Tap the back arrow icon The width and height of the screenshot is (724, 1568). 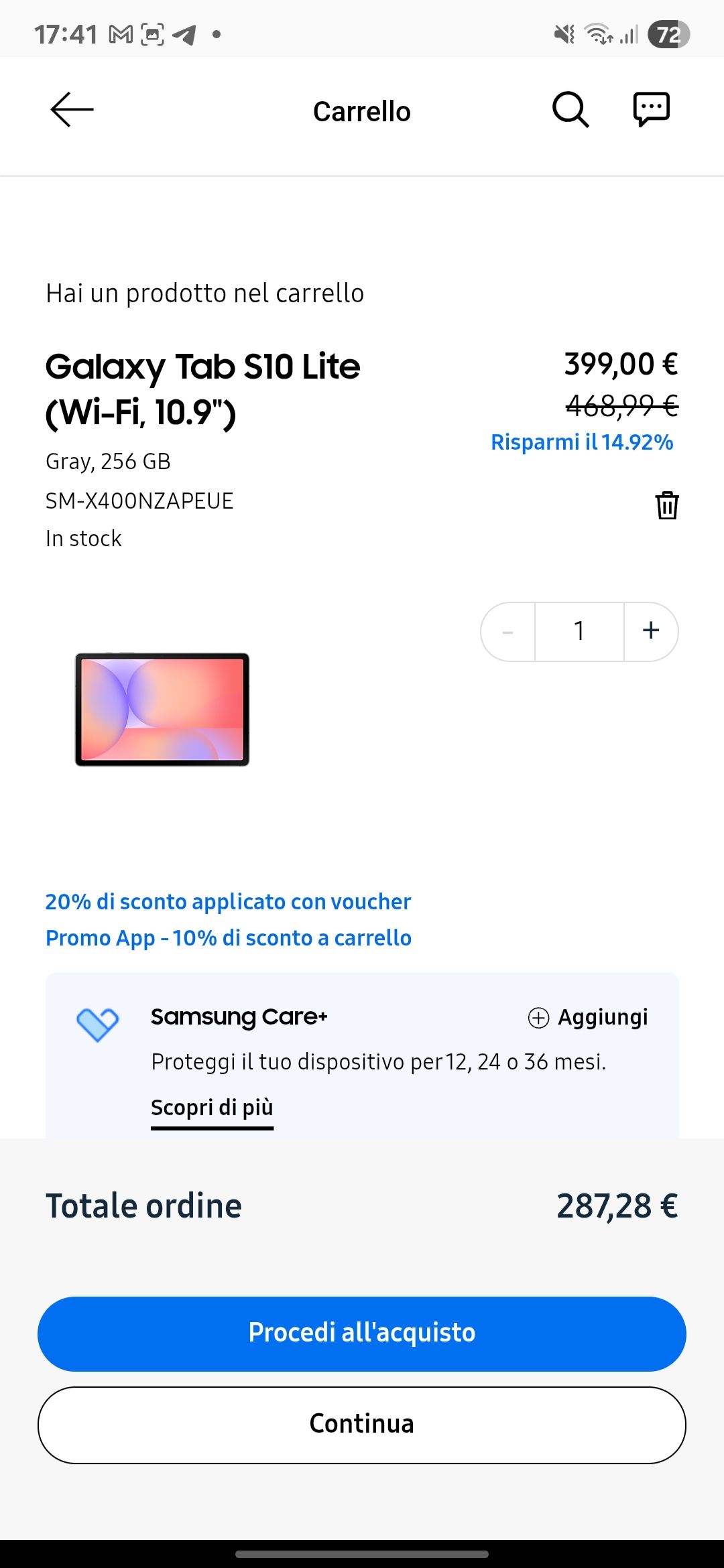click(x=72, y=110)
